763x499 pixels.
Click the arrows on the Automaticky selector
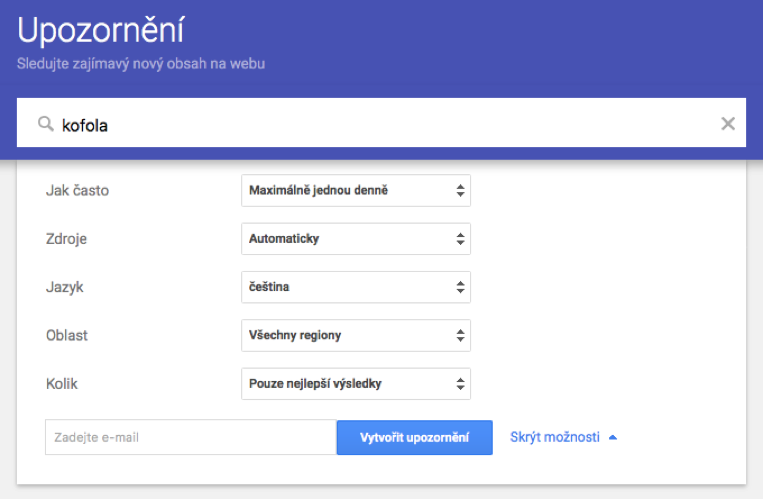[460, 239]
